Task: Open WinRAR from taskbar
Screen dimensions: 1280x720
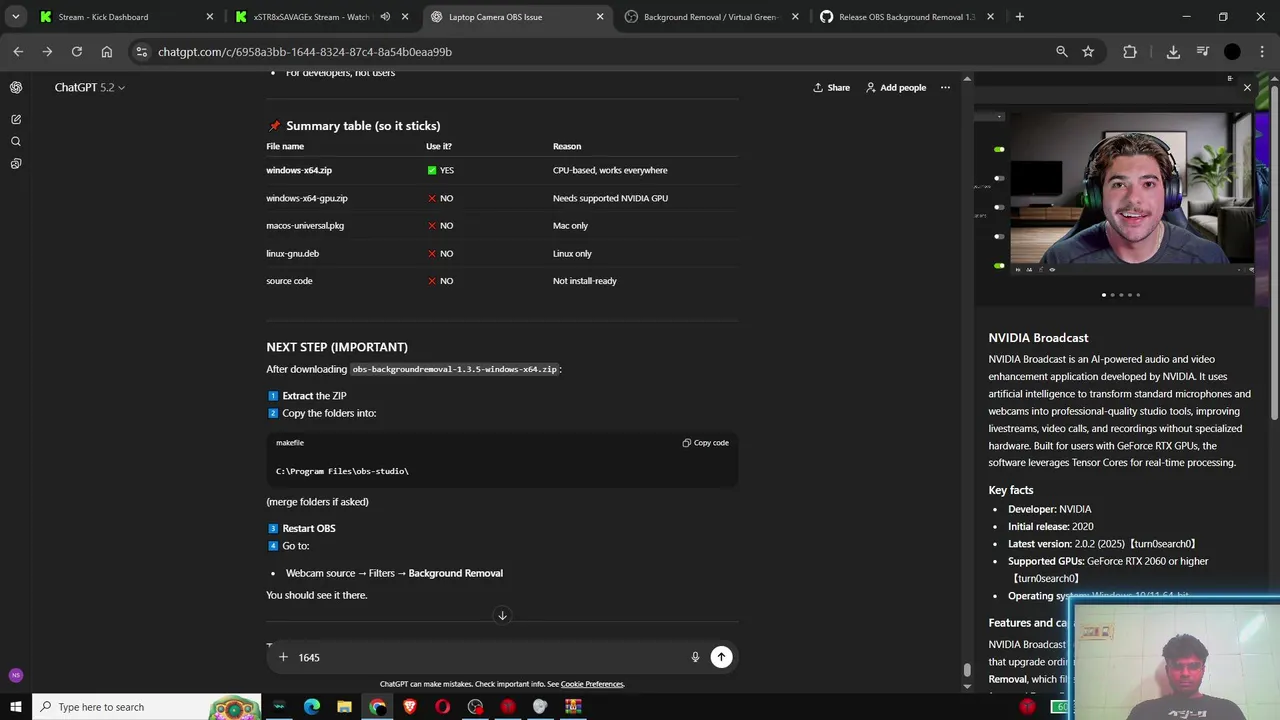Action: tap(573, 707)
